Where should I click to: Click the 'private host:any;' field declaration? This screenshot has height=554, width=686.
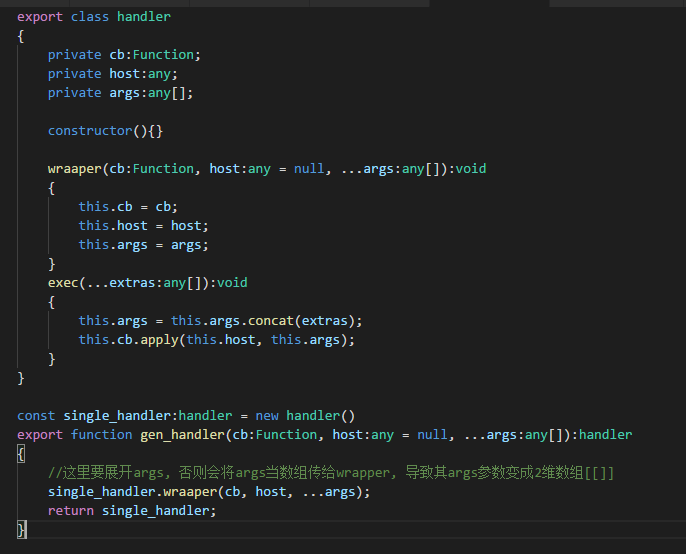pos(112,74)
